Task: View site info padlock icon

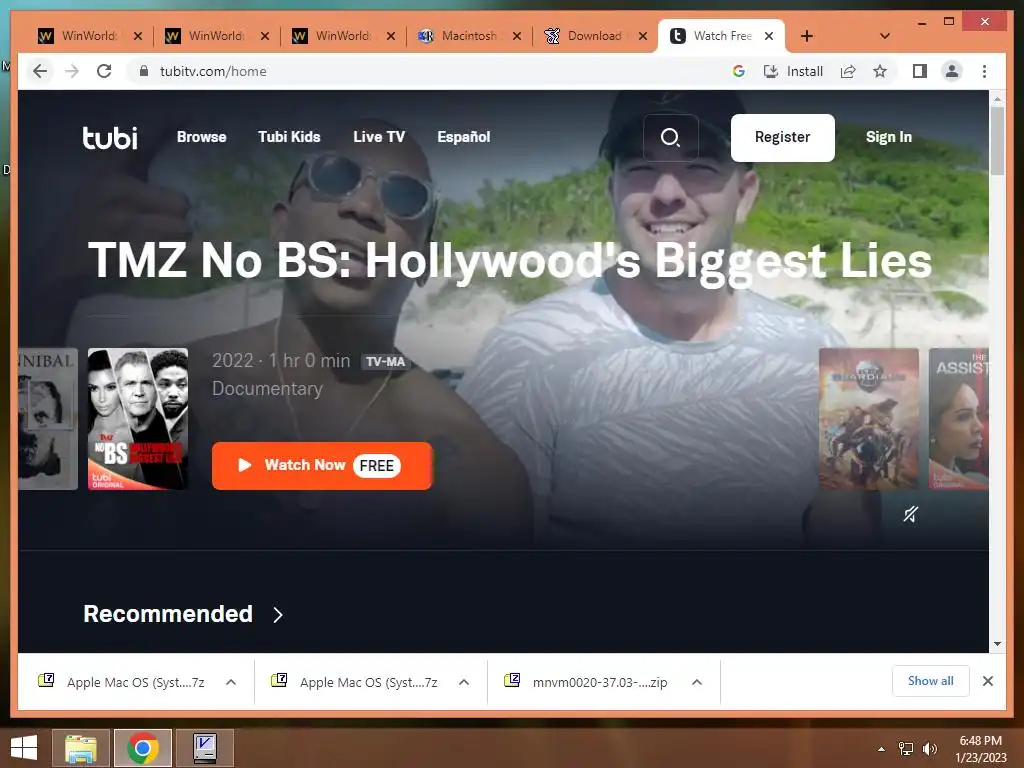Action: [x=144, y=71]
